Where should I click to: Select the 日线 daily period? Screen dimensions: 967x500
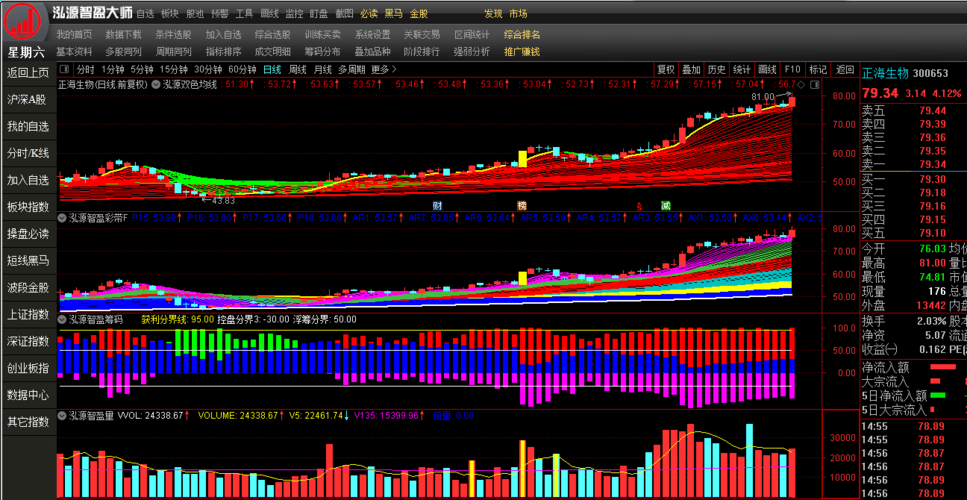pos(272,69)
